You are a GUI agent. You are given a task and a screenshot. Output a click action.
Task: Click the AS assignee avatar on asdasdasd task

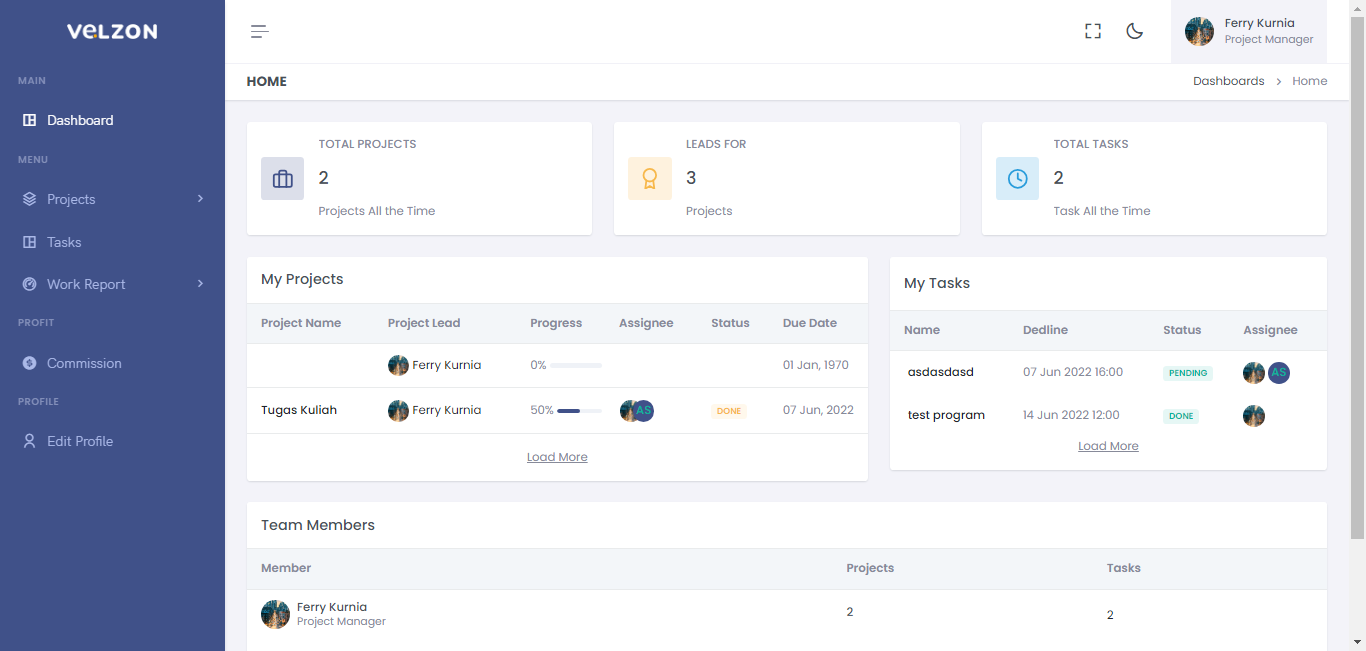(x=1279, y=373)
